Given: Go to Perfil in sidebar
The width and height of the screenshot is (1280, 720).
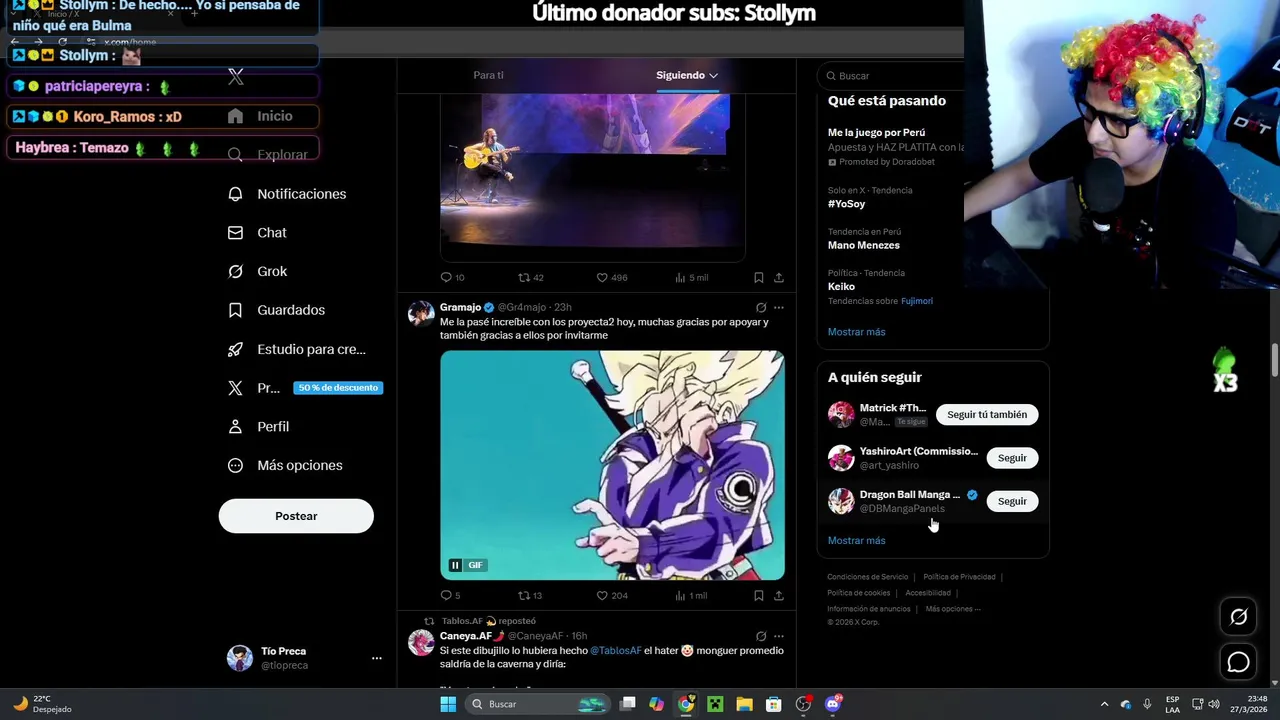Looking at the screenshot, I should tap(258, 426).
